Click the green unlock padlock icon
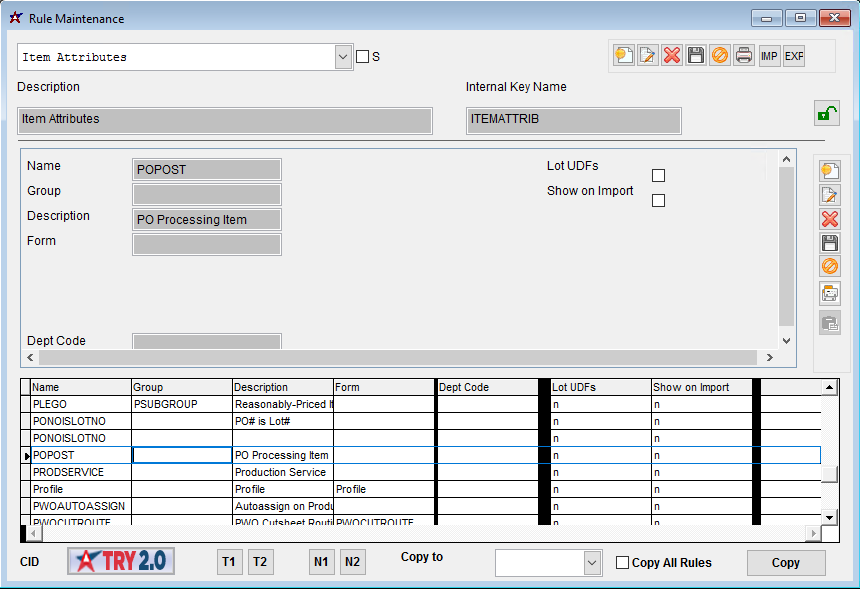 [x=826, y=113]
